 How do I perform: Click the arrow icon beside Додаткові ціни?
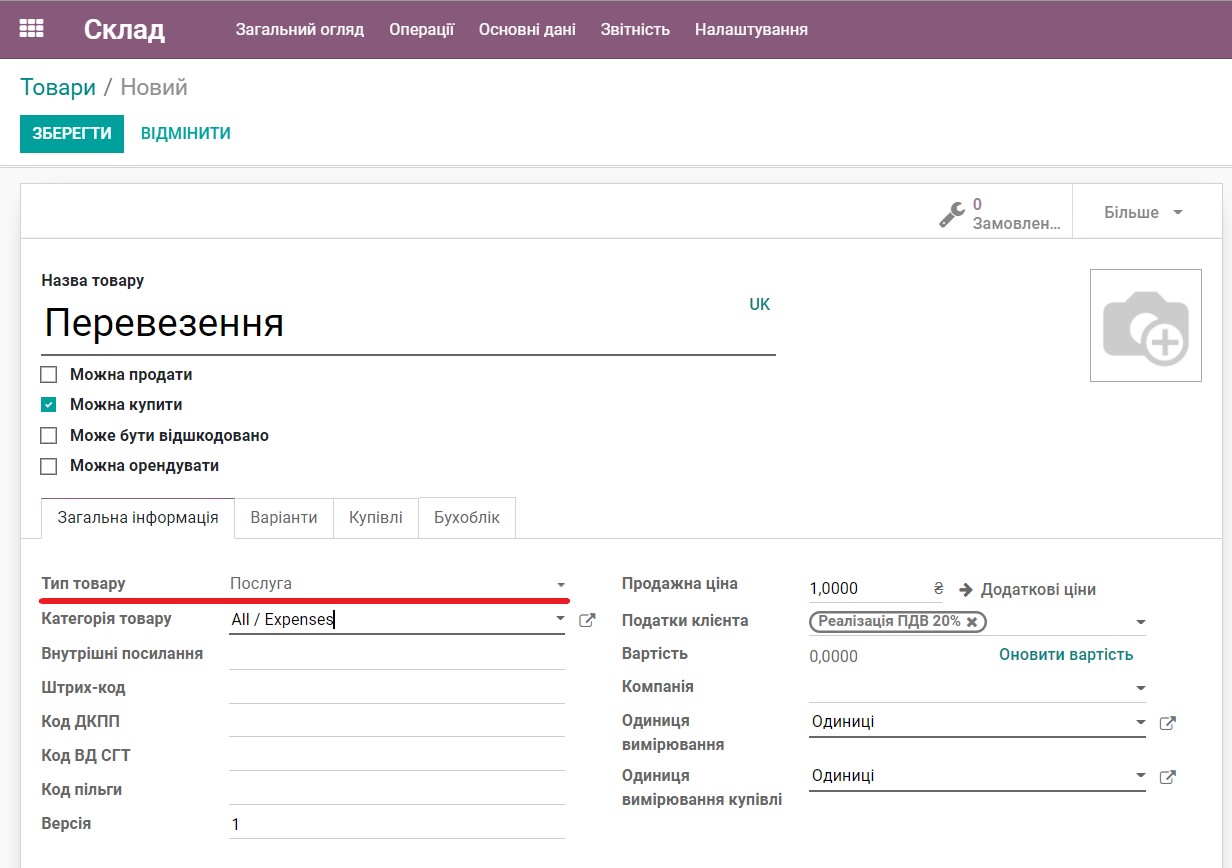click(964, 589)
